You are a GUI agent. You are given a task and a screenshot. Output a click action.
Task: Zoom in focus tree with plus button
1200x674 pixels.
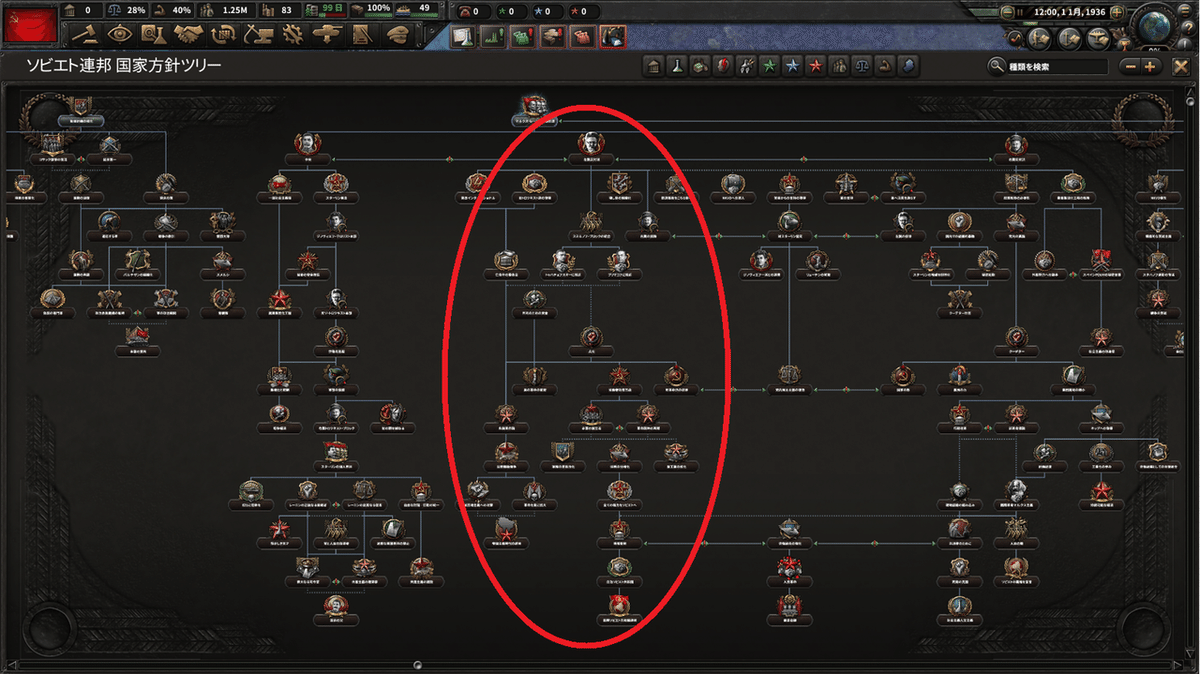click(x=1149, y=67)
